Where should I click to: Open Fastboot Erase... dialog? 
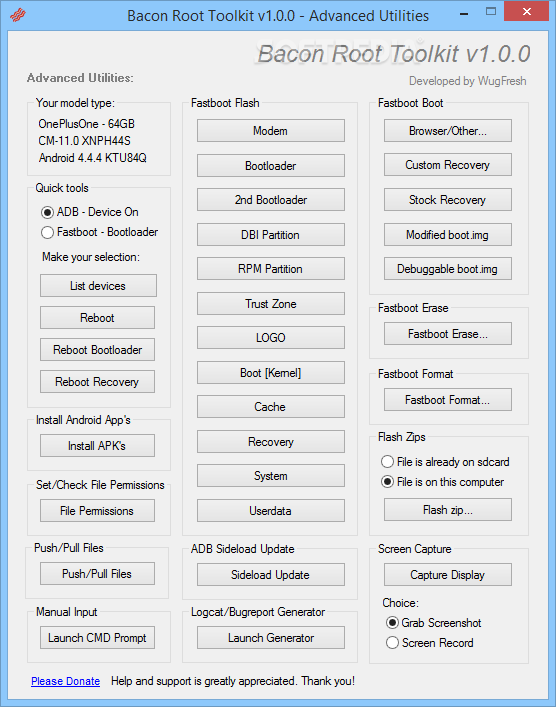pos(448,334)
